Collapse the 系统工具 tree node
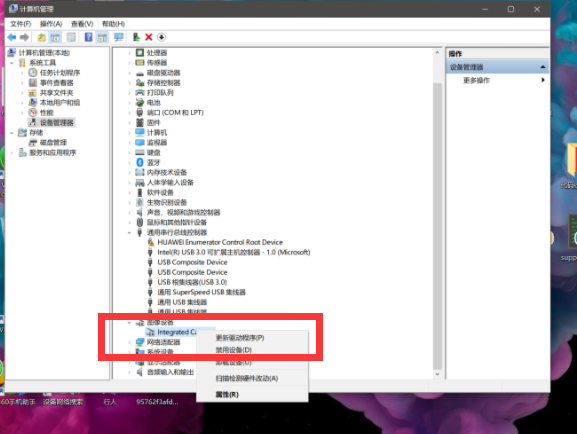This screenshot has height=434, width=577. [x=12, y=63]
